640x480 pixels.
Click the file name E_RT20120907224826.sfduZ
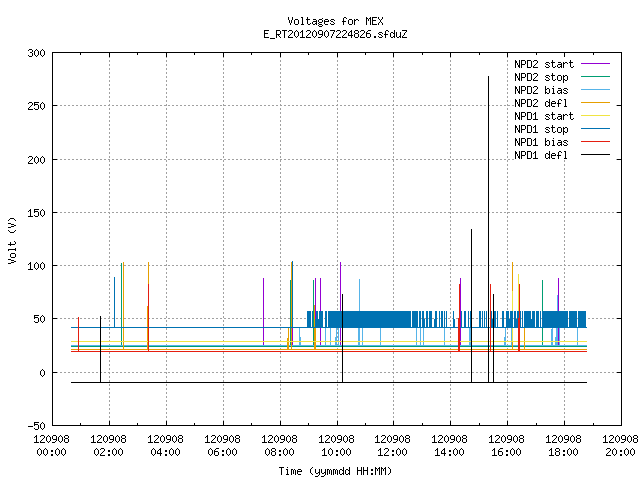(x=335, y=34)
